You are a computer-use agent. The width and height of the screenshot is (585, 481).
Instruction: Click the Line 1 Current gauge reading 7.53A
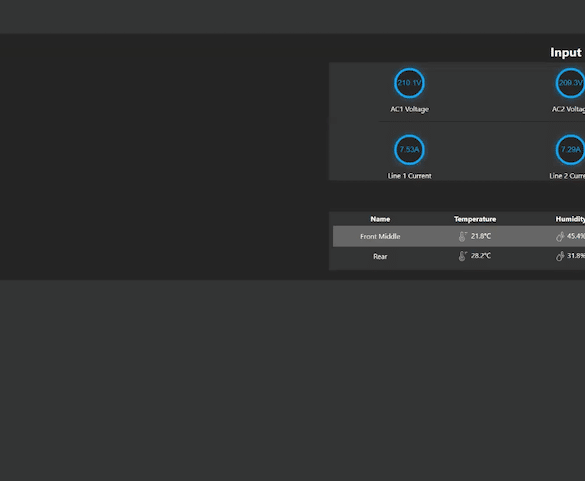(x=409, y=150)
